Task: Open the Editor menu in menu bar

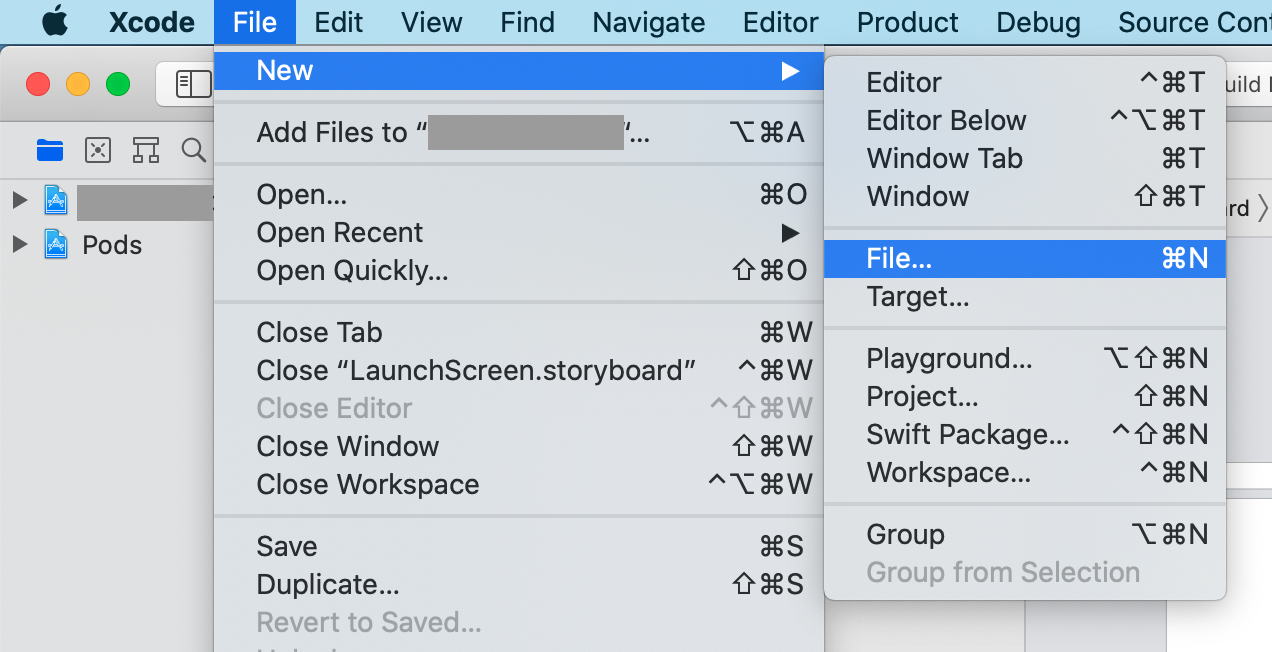Action: pos(781,22)
